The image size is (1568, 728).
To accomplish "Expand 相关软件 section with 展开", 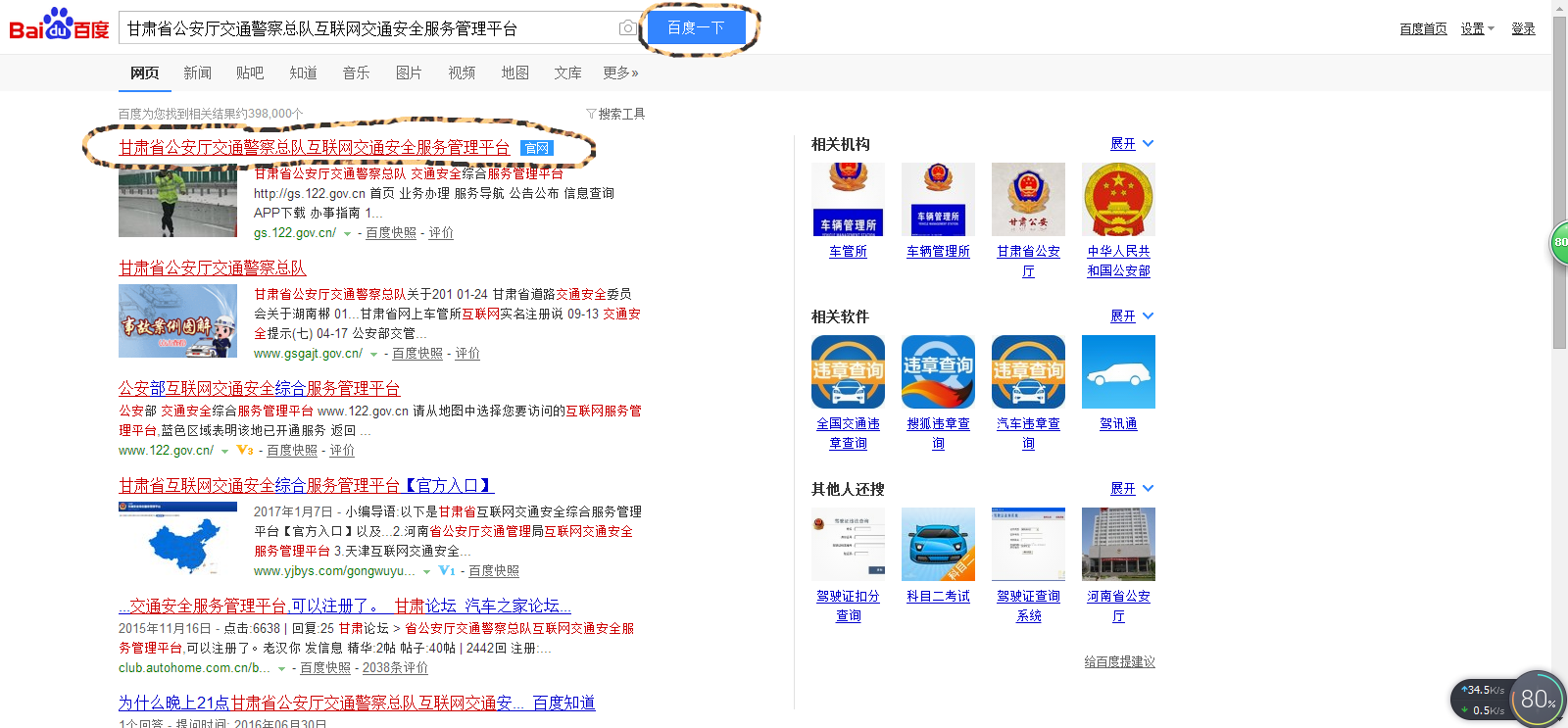I will 1132,316.
